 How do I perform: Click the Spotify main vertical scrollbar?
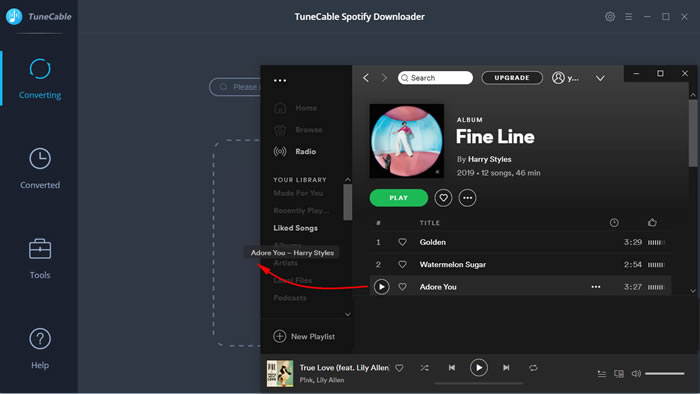point(693,134)
